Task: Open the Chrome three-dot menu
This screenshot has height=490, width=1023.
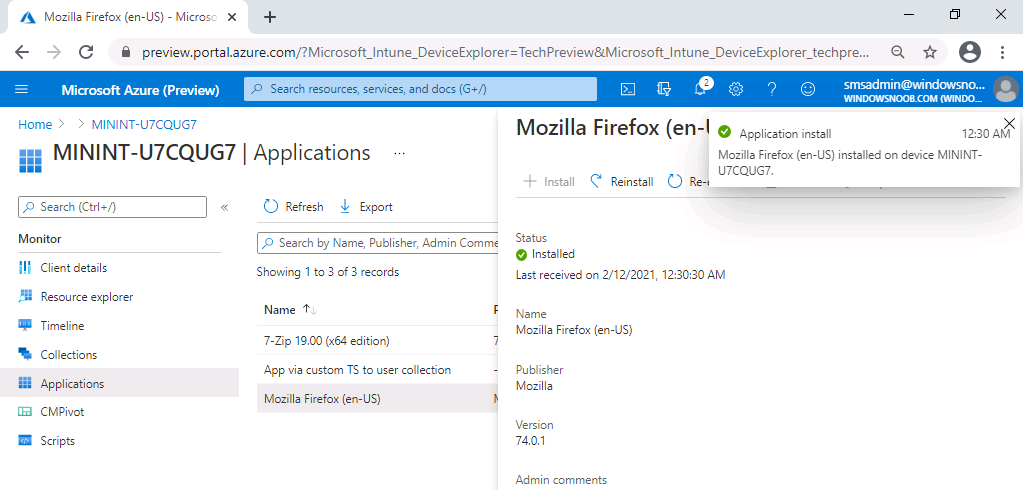Action: [1003, 52]
